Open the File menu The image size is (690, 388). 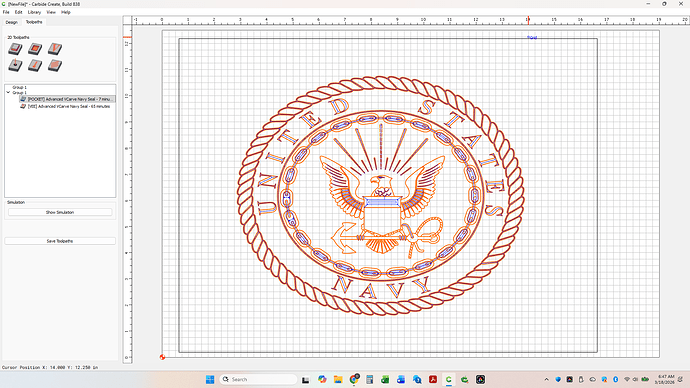[6, 12]
